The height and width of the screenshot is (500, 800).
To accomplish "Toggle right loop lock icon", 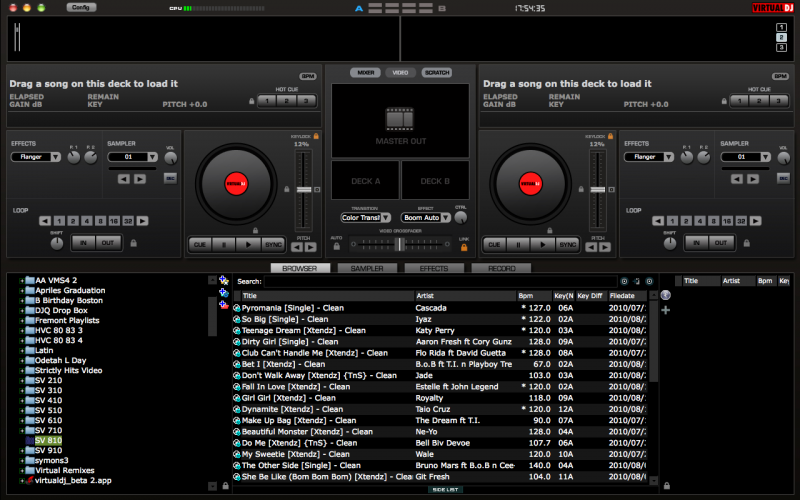I will pos(746,243).
